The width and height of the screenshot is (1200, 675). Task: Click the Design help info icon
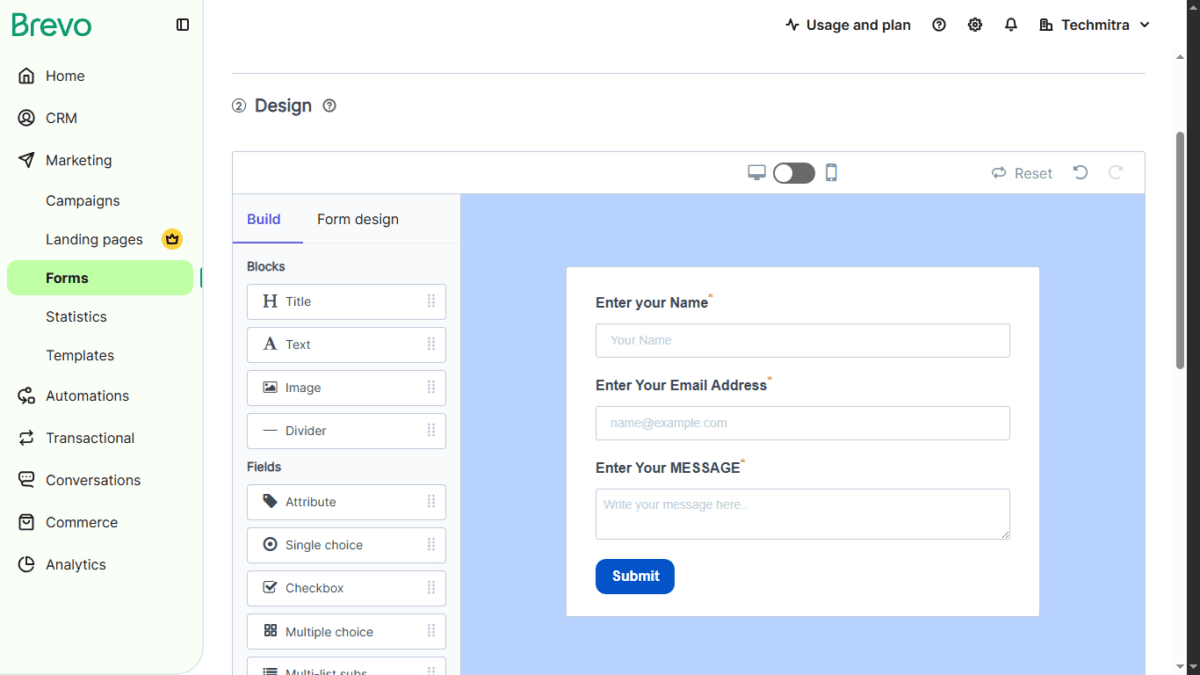click(329, 106)
